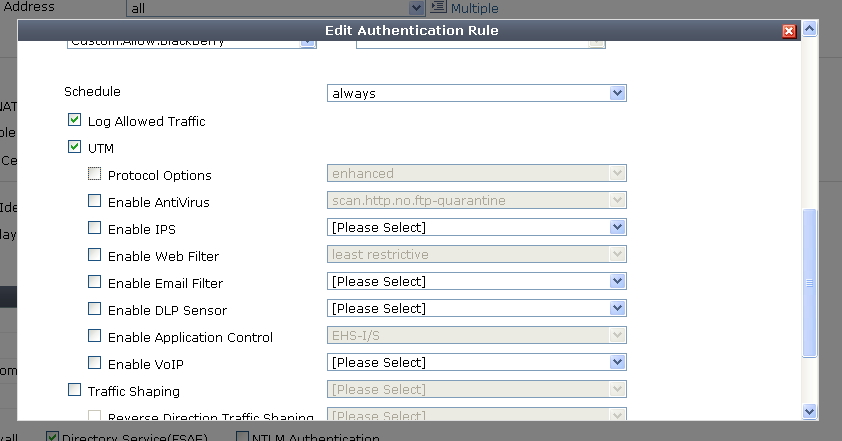Check Enable Application Control

(95, 336)
